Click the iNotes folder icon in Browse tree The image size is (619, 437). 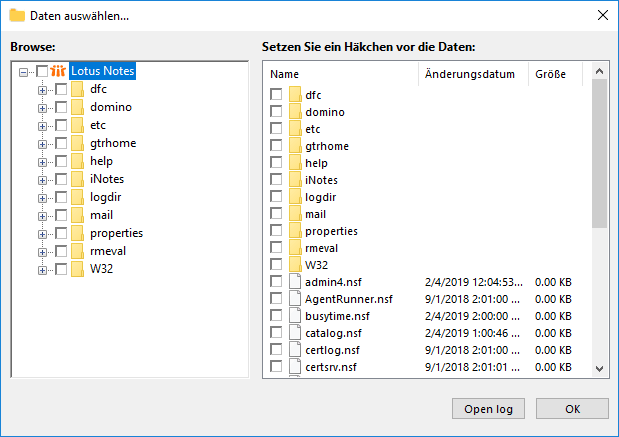click(77, 179)
